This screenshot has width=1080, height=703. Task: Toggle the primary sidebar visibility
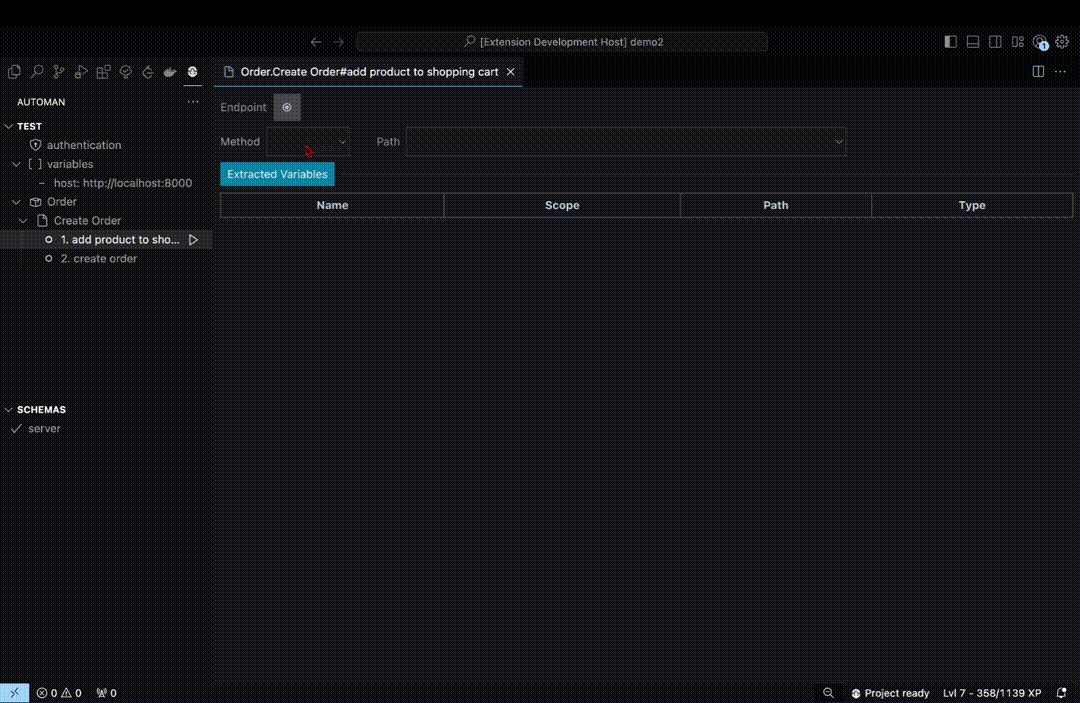tap(950, 41)
